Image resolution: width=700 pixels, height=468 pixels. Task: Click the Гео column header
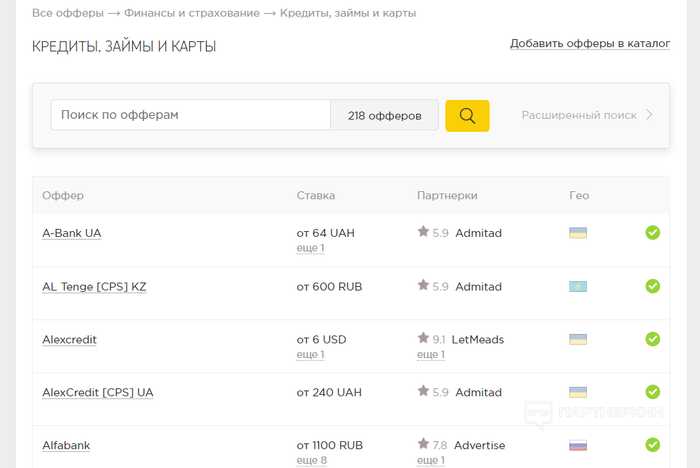point(579,196)
